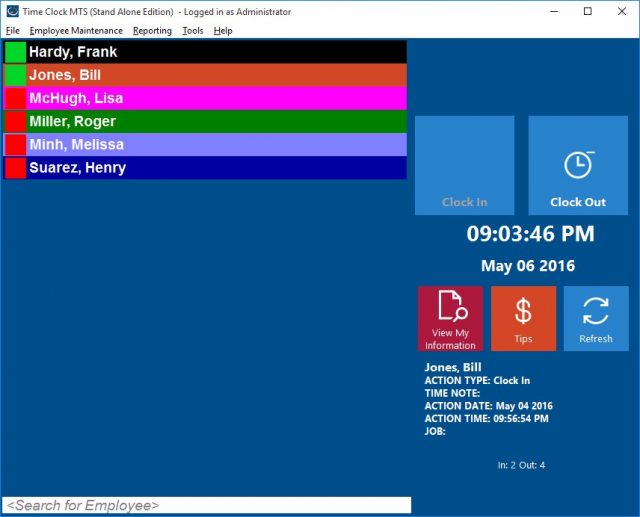
Task: Click the JOB line
Action: tap(435, 431)
